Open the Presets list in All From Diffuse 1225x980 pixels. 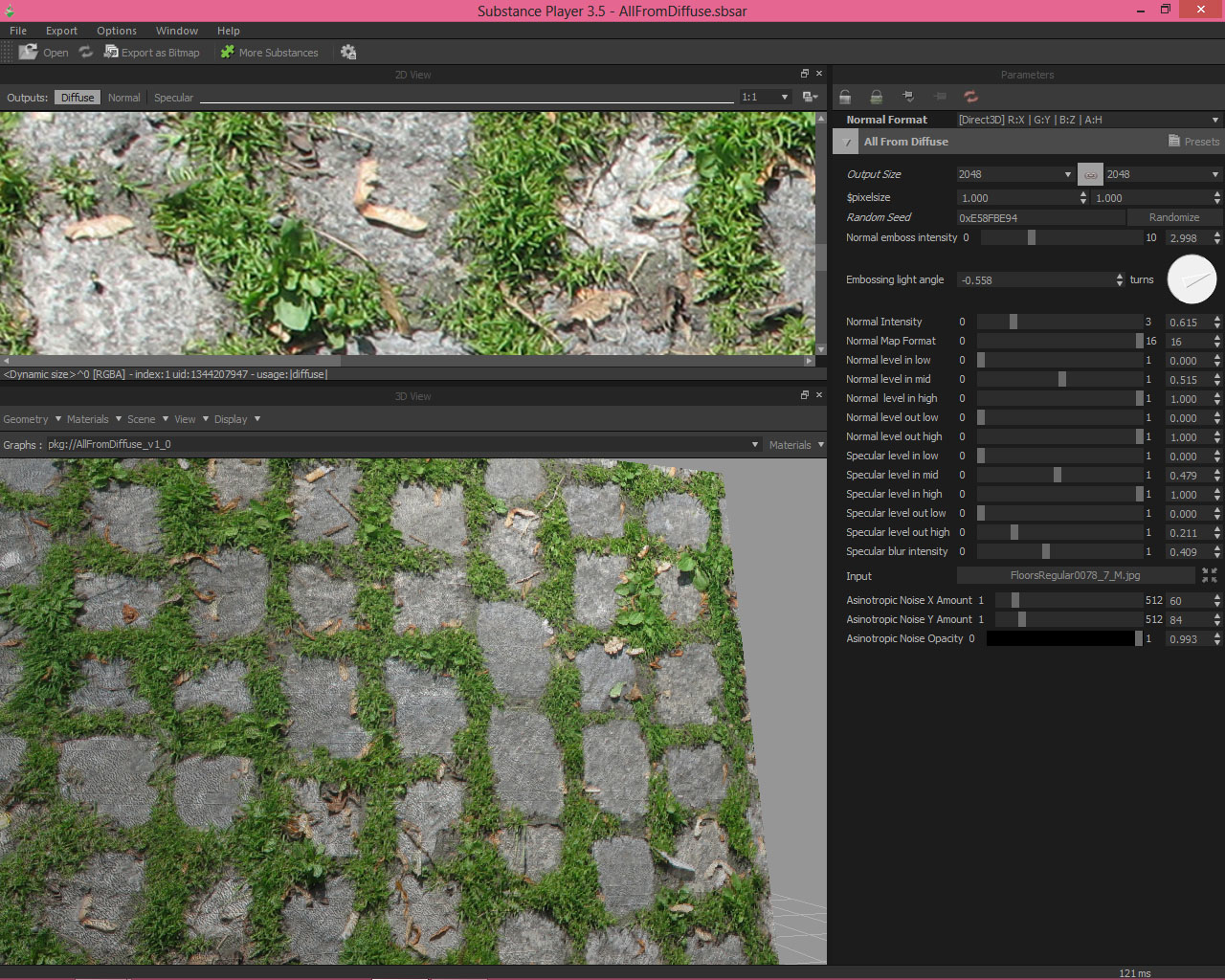tap(1192, 141)
